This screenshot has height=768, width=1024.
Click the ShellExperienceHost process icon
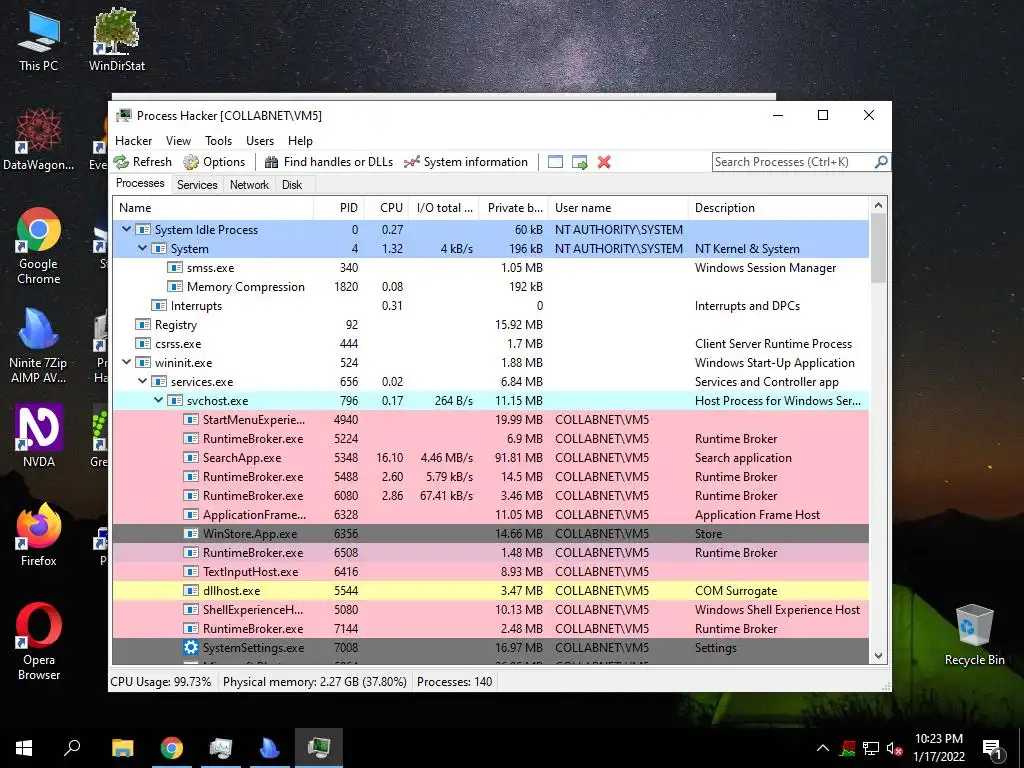pos(191,609)
